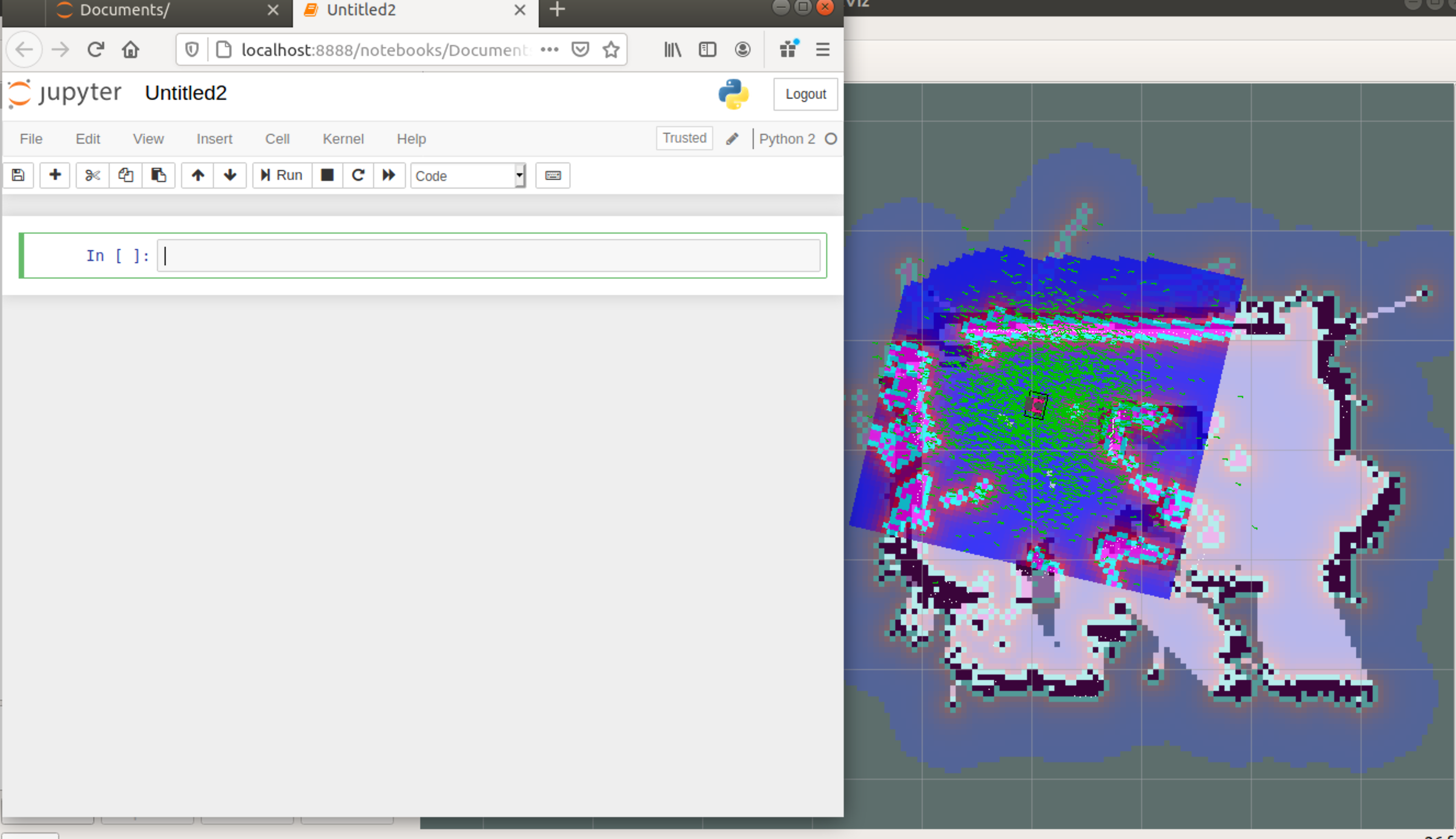This screenshot has height=839, width=1456.
Task: Toggle the Trusted notebook indicator
Action: coord(684,138)
